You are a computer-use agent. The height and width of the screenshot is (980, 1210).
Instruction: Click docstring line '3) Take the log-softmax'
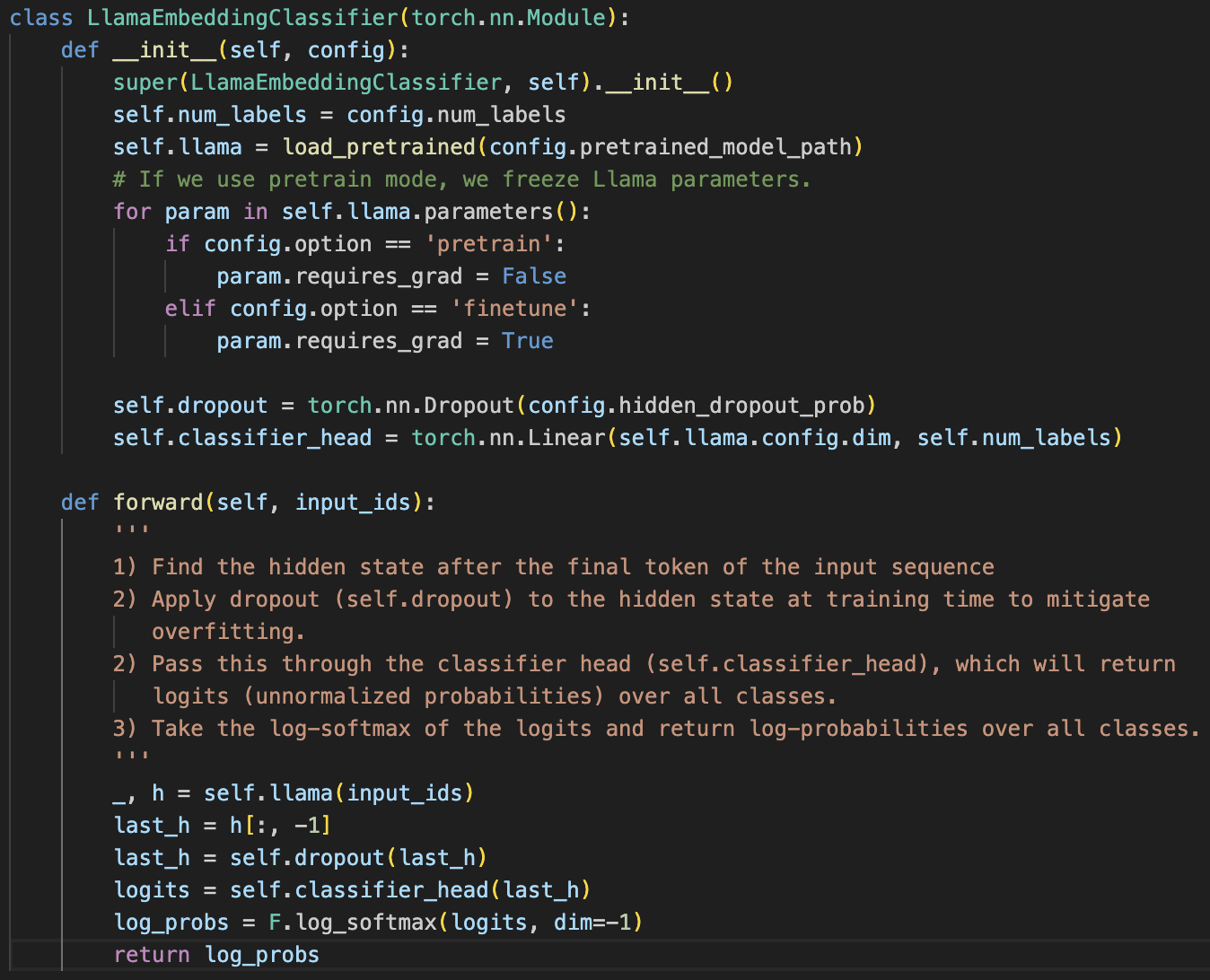(657, 728)
